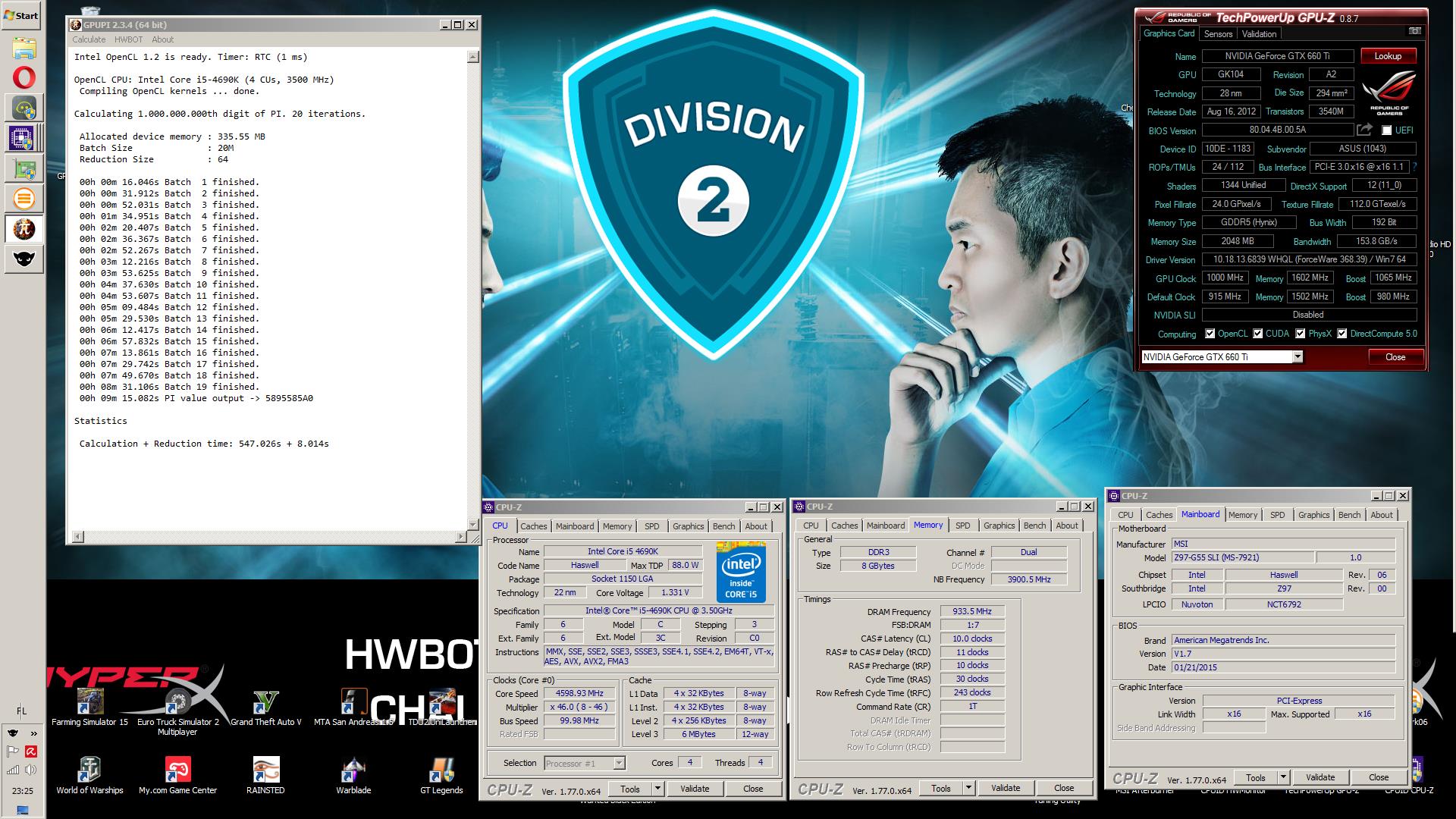Toggle the UEFI checkbox in GPU-Z
This screenshot has width=1456, height=819.
pos(1386,130)
